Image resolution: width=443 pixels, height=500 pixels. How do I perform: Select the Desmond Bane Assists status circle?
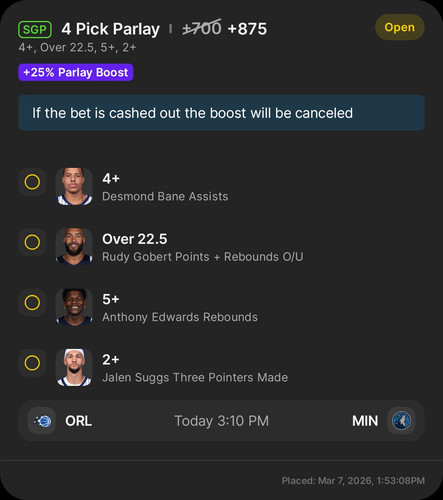[32, 182]
